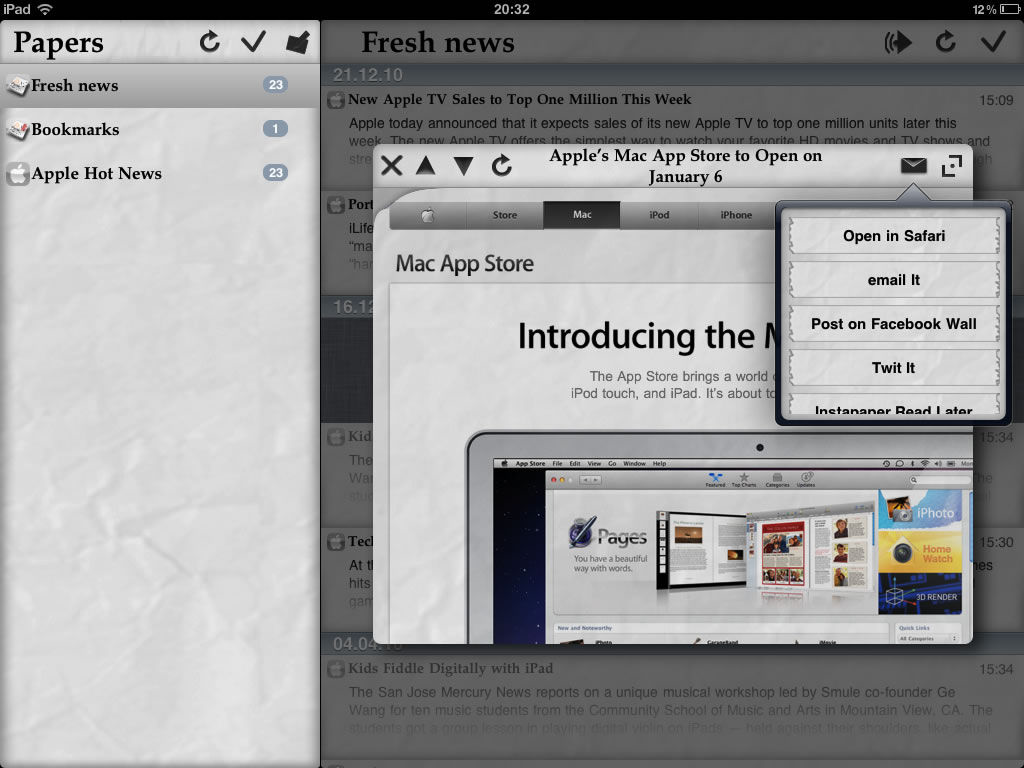Tap the edit-feed pencil icon in Papers toolbar
Image resolution: width=1024 pixels, height=768 pixels.
(x=295, y=42)
